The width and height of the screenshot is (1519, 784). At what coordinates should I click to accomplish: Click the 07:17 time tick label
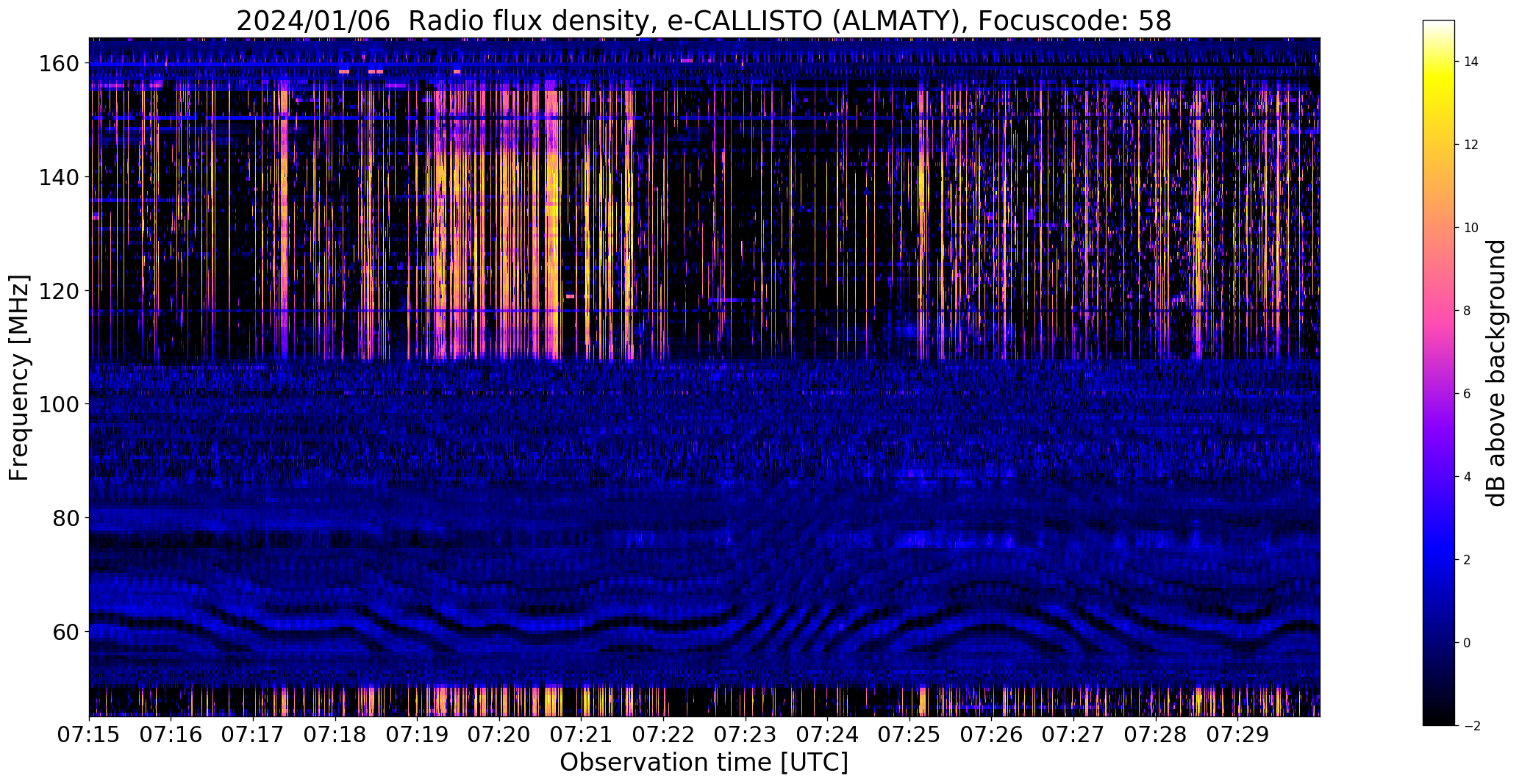click(253, 735)
